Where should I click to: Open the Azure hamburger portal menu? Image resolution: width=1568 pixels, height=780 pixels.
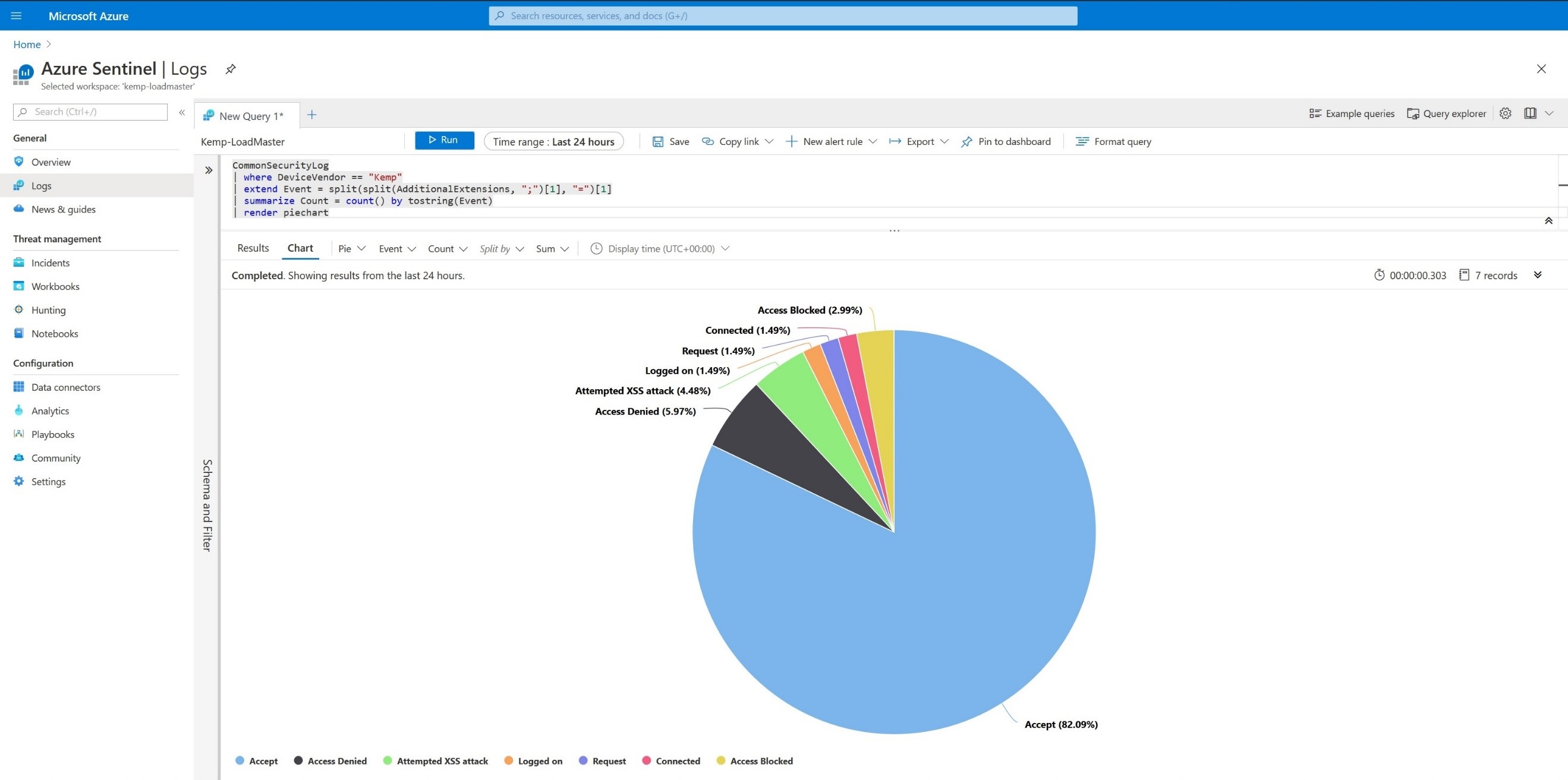[x=17, y=16]
